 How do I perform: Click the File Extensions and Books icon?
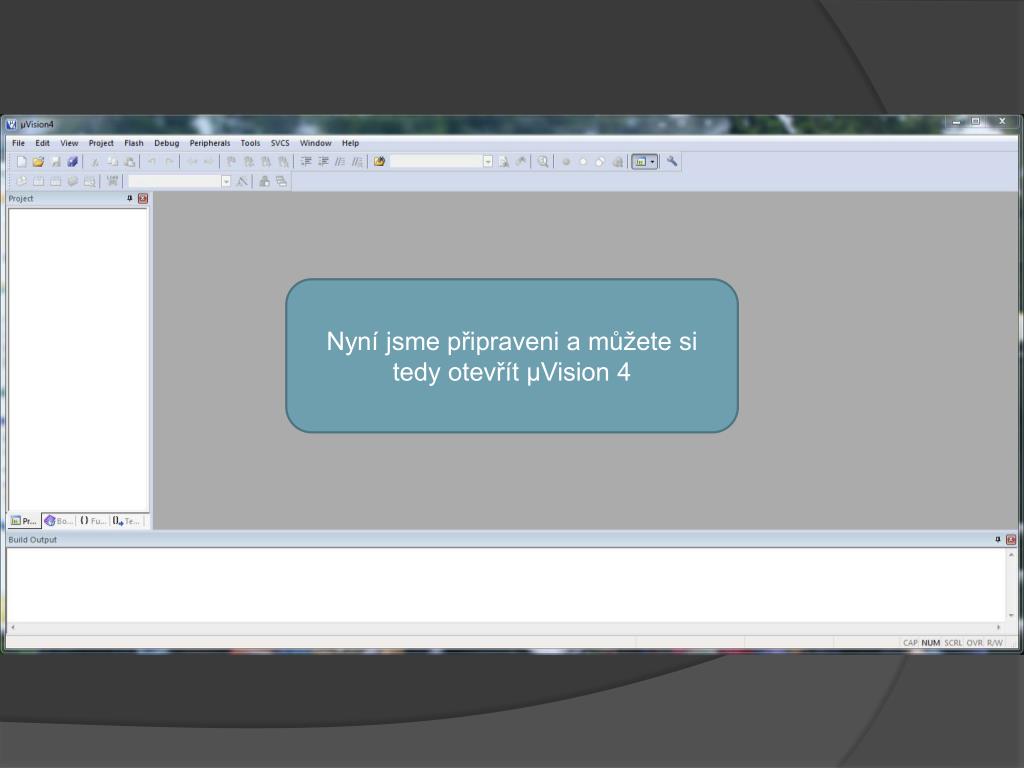point(264,182)
